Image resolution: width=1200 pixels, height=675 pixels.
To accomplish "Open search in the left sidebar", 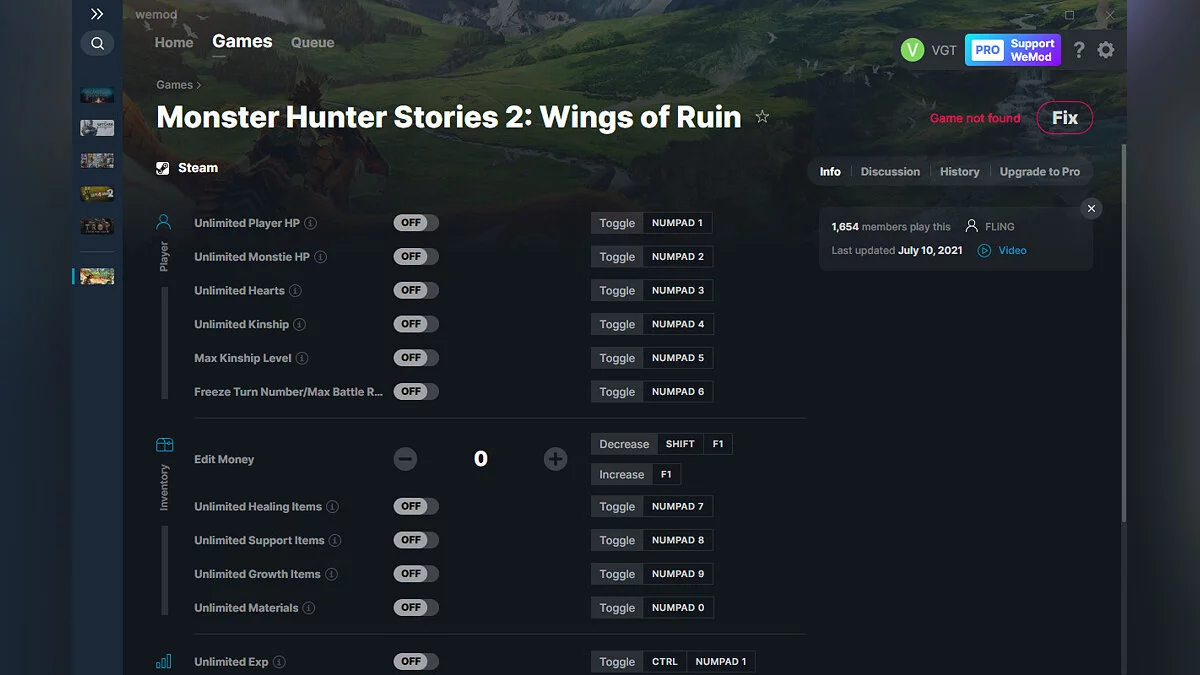I will click(97, 43).
